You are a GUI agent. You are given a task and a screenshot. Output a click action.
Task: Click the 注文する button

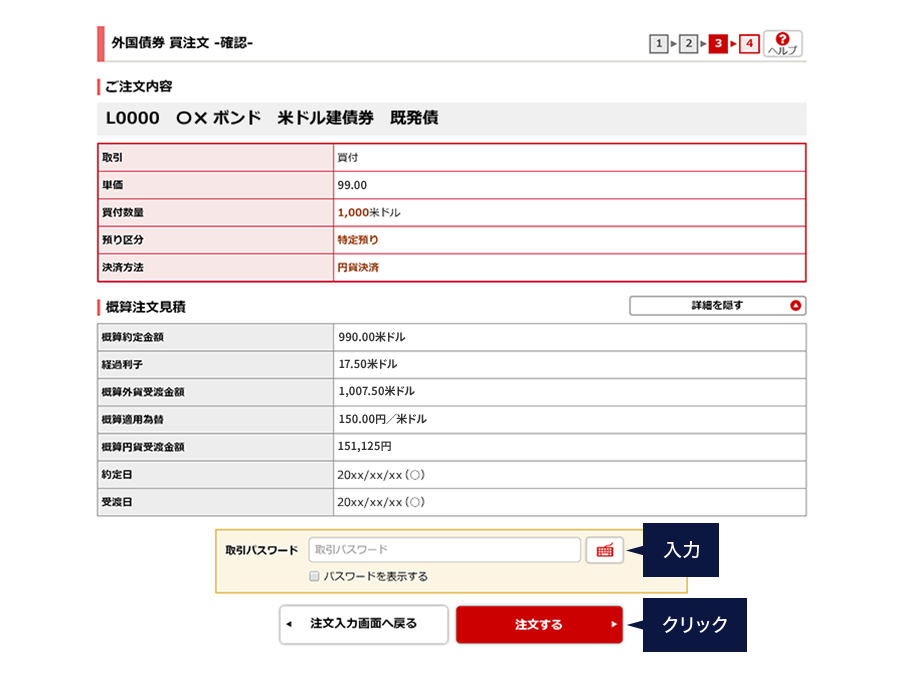[x=540, y=624]
